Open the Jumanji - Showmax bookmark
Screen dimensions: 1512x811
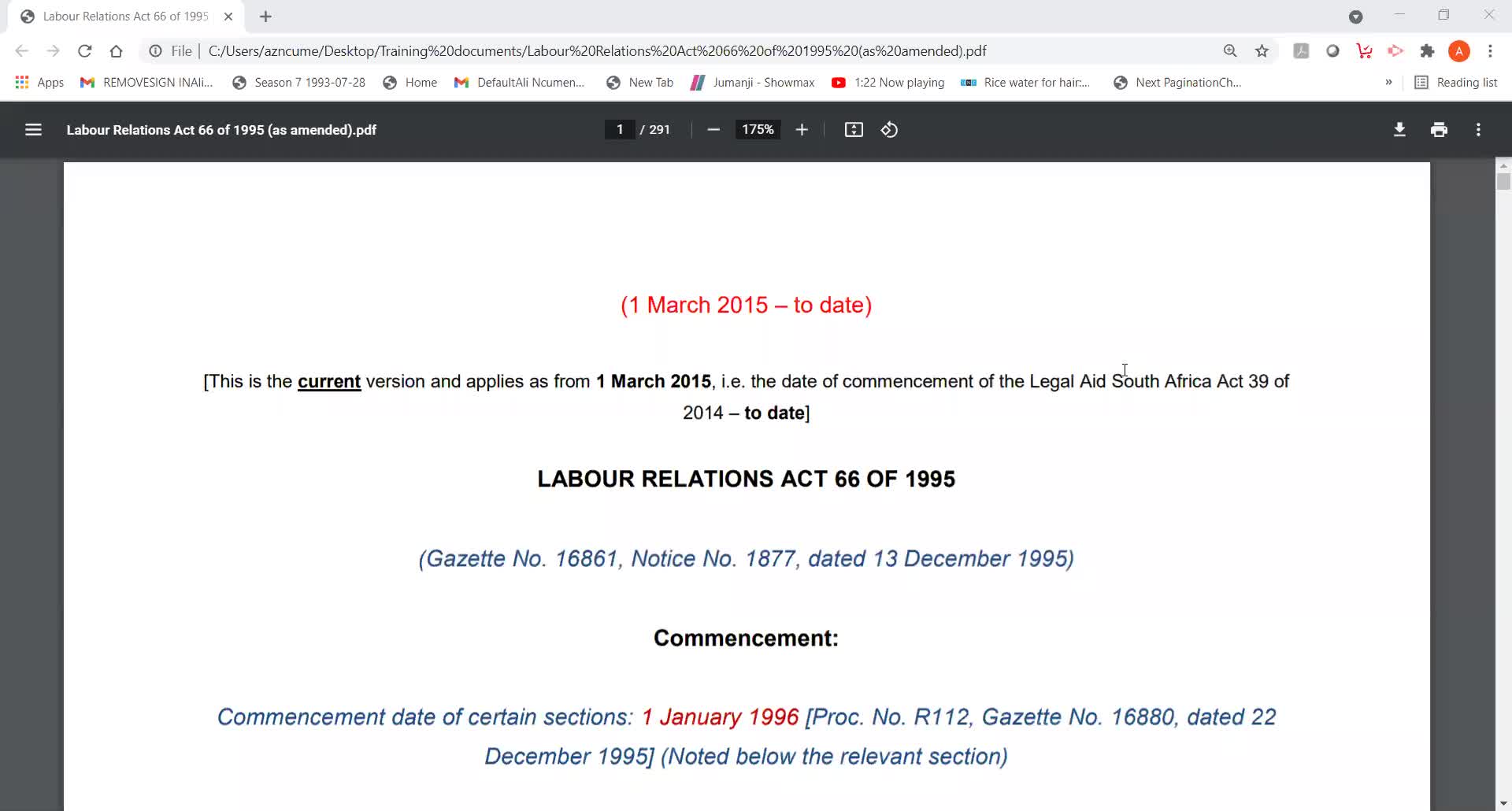pos(752,83)
